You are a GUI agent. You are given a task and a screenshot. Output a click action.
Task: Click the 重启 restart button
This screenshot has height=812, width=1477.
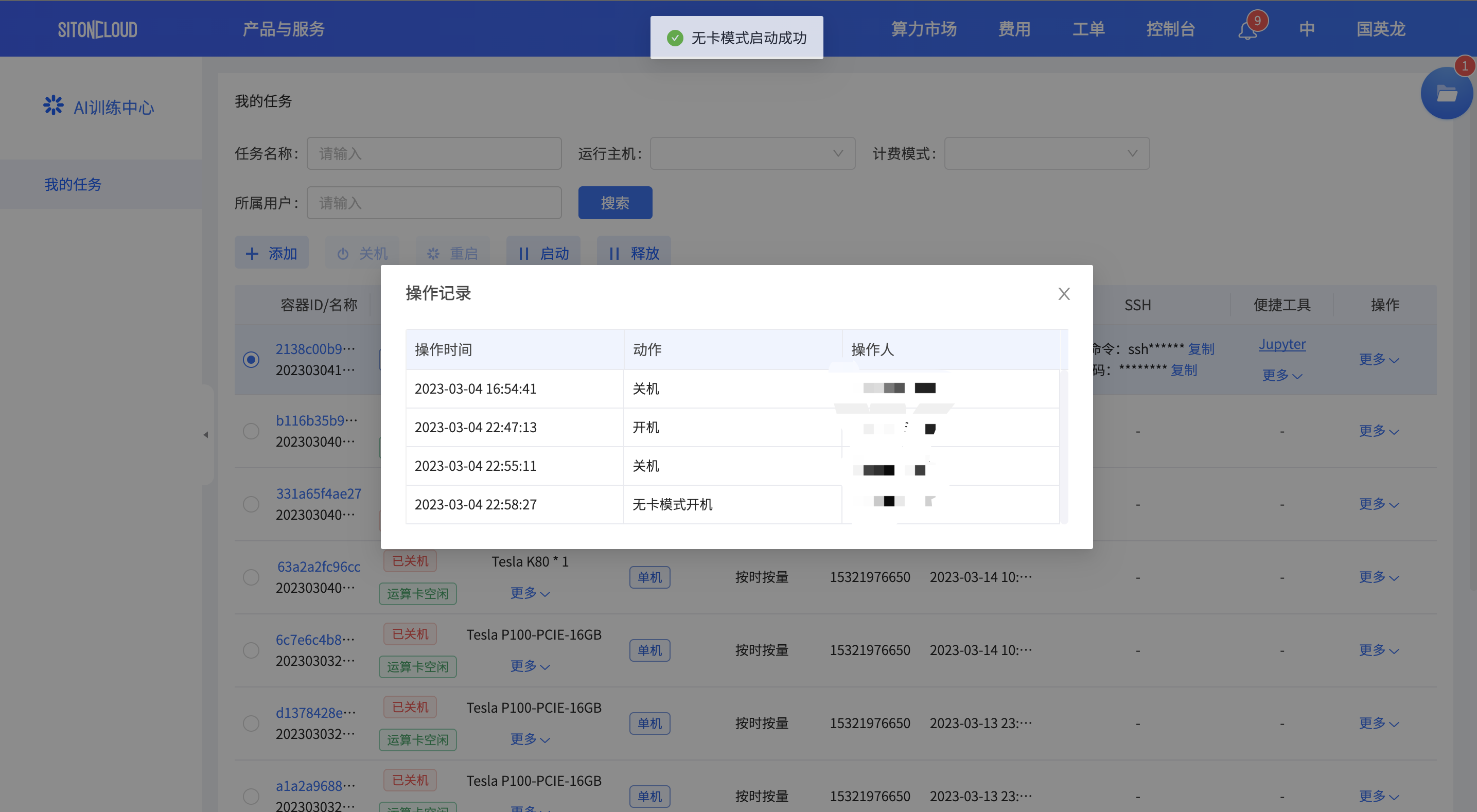coord(453,253)
